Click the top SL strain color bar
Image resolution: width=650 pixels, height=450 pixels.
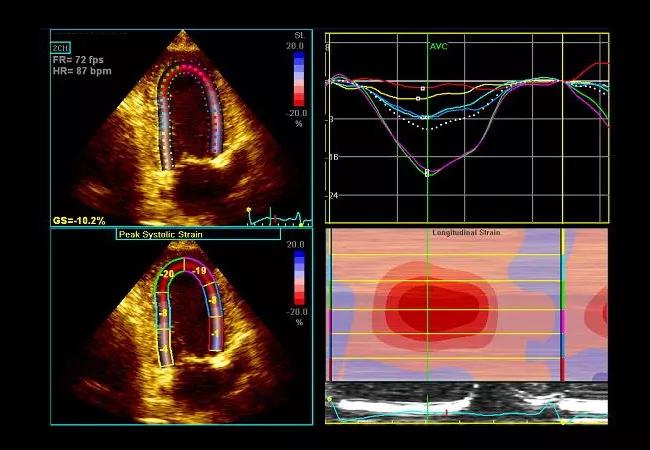[x=299, y=76]
